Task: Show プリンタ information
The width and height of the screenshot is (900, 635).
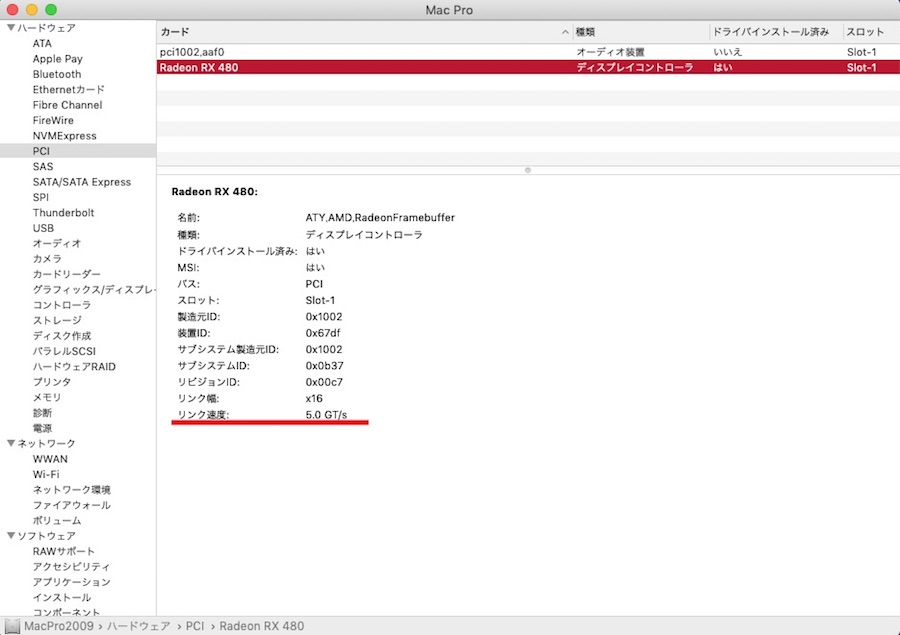Action: (x=52, y=382)
